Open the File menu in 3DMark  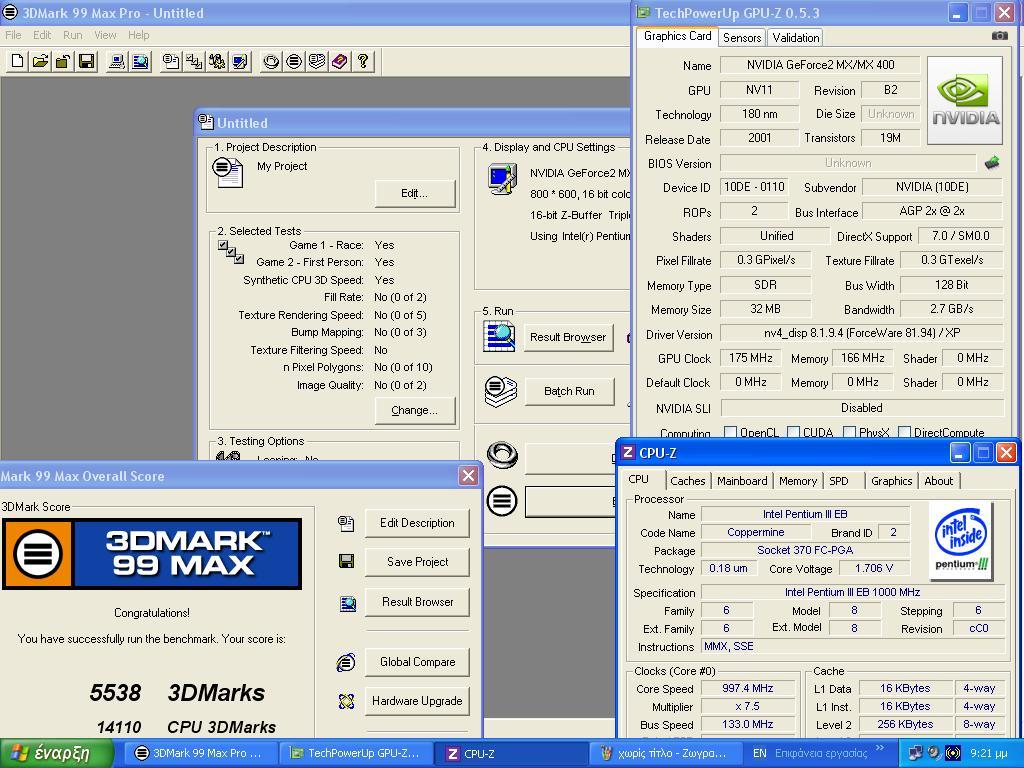[13, 35]
